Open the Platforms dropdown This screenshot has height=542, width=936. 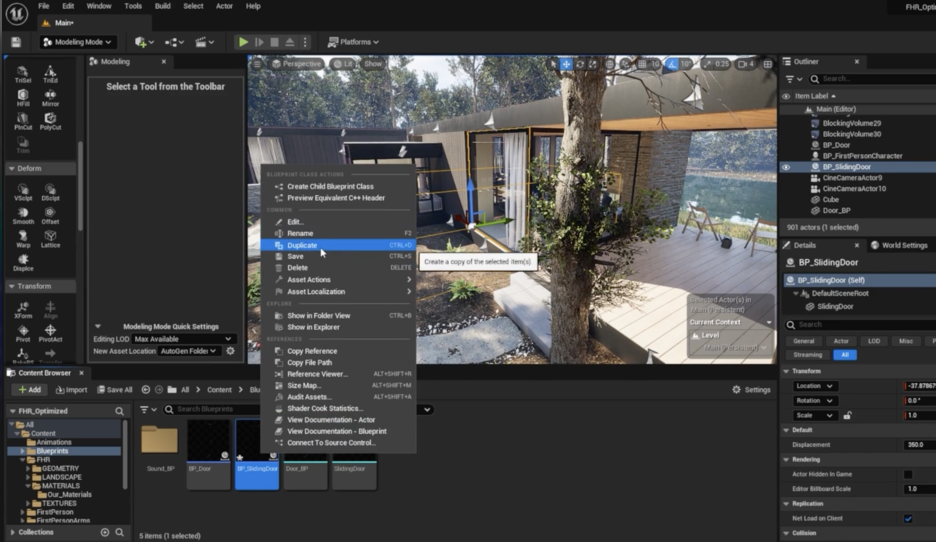tap(353, 42)
